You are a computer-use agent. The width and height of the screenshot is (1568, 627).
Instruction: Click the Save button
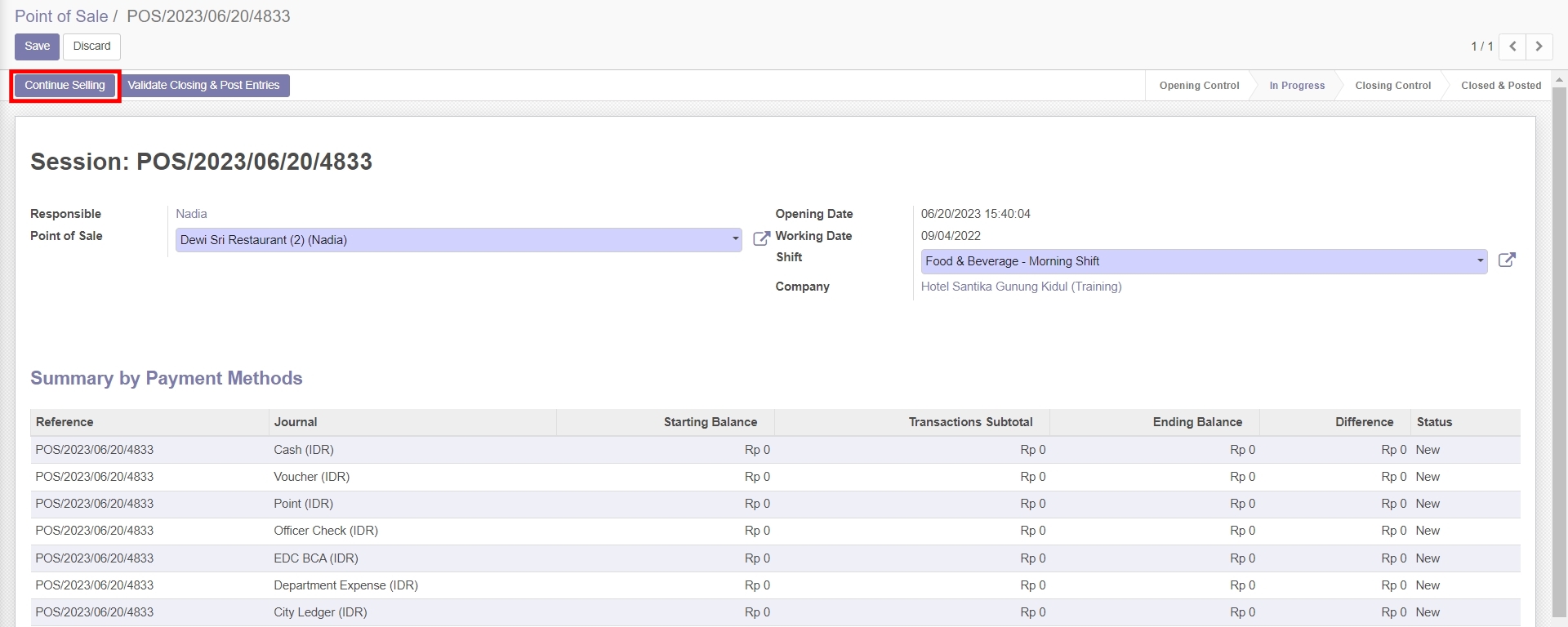pyautogui.click(x=37, y=47)
